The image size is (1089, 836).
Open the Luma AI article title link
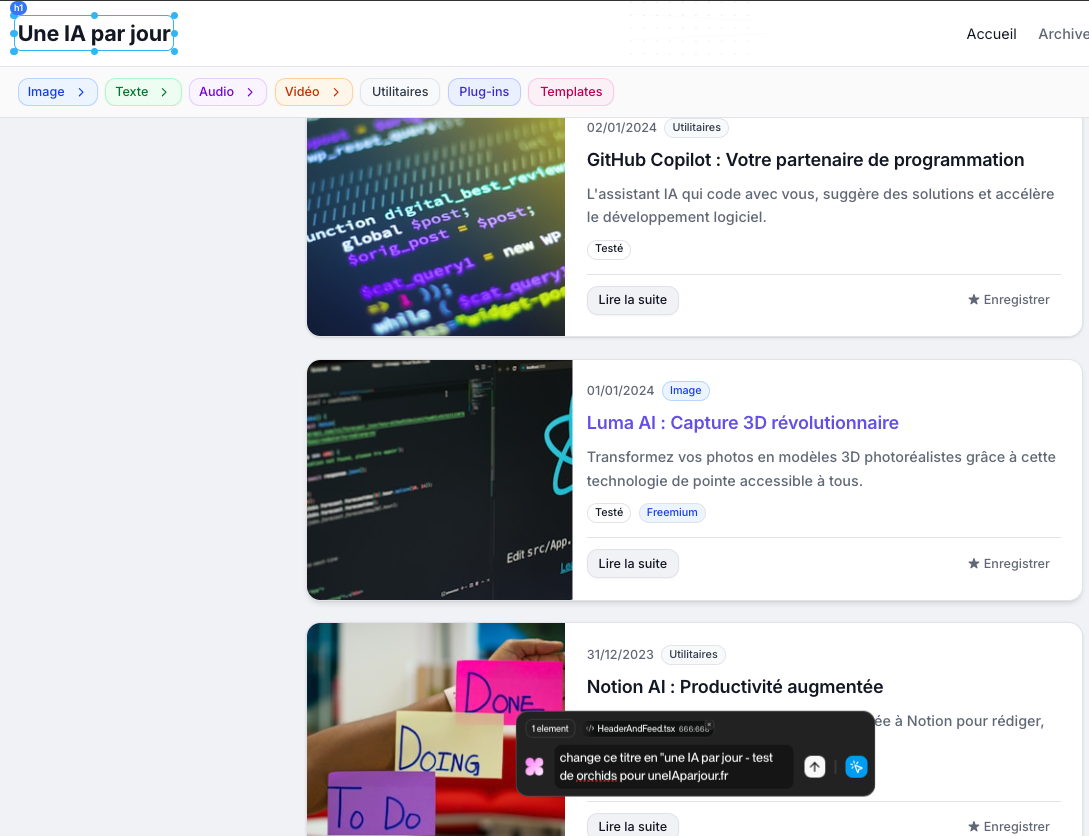(742, 423)
